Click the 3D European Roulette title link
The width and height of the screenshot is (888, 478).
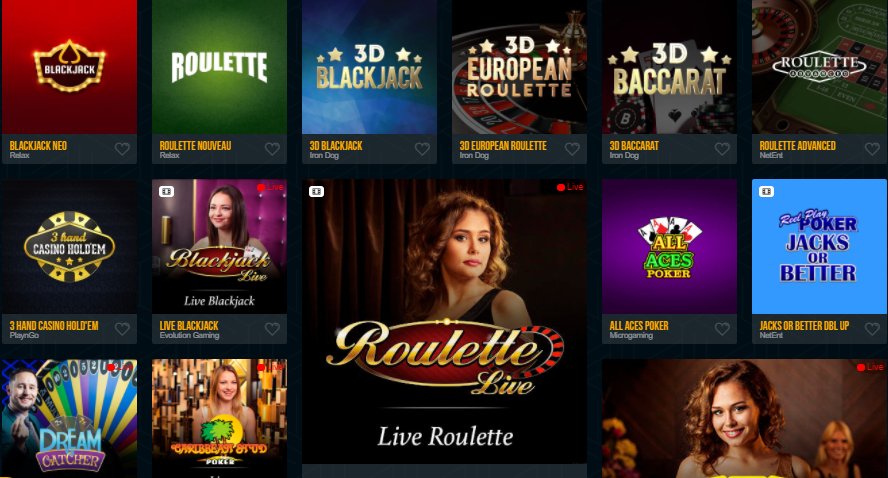pyautogui.click(x=503, y=146)
